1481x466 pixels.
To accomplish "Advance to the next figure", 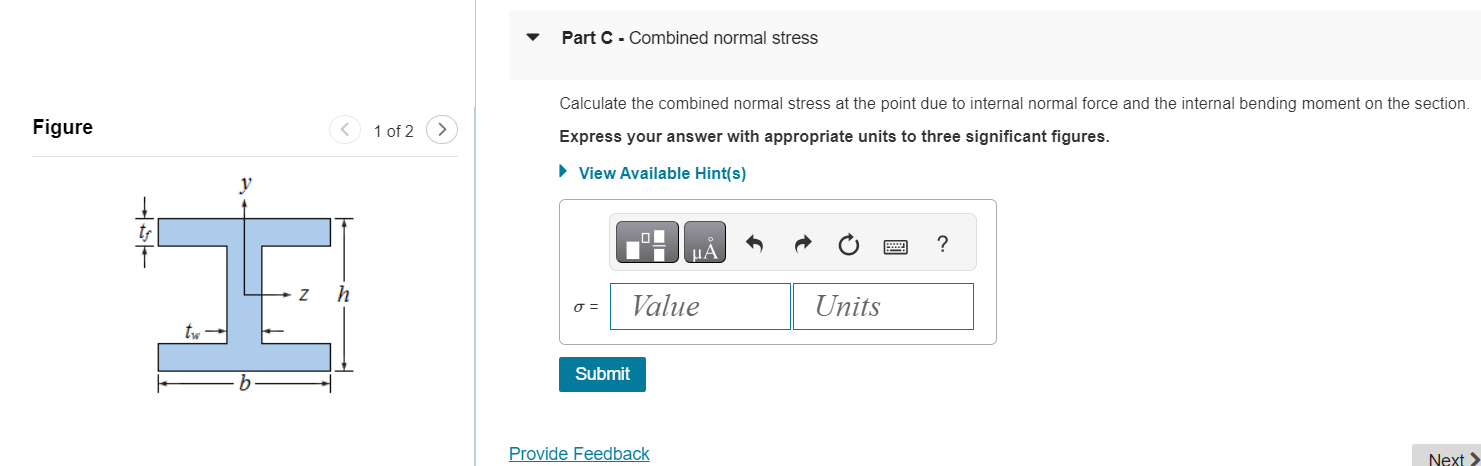I will 442,130.
